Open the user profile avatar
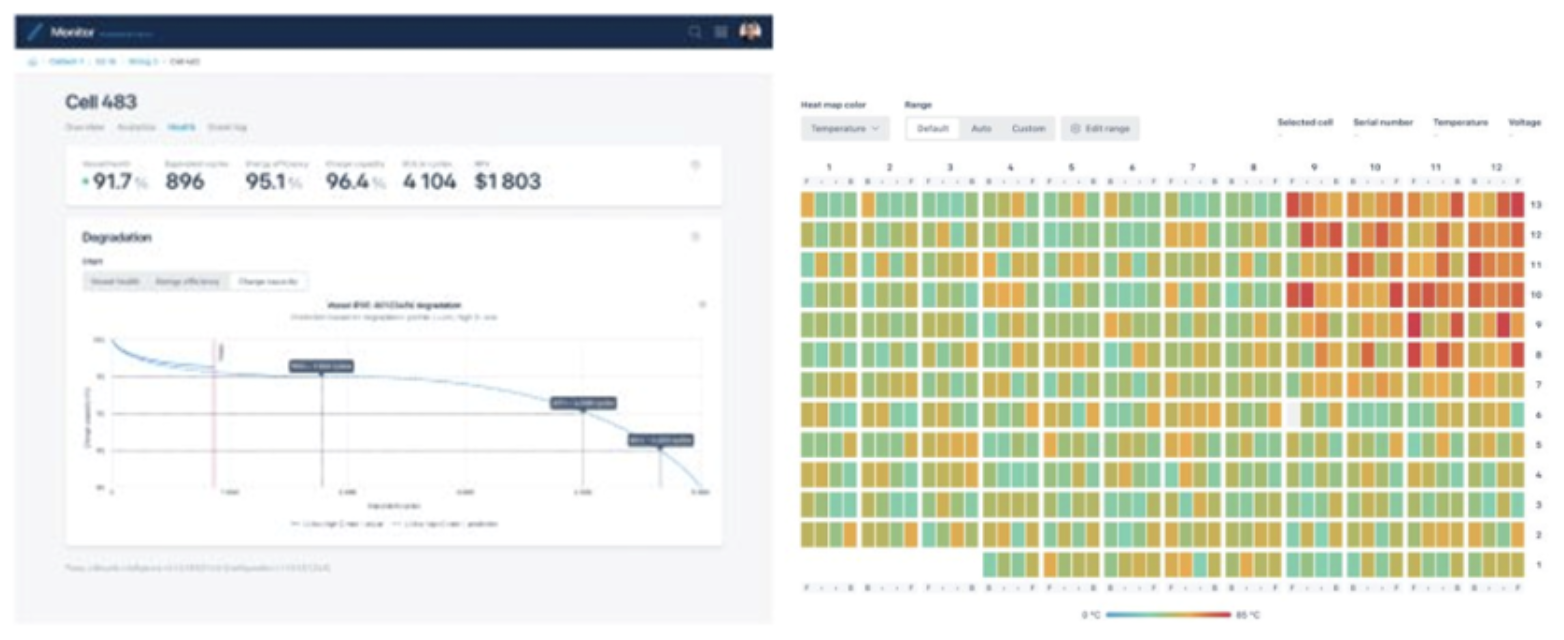Image resolution: width=1564 pixels, height=640 pixels. pos(750,31)
